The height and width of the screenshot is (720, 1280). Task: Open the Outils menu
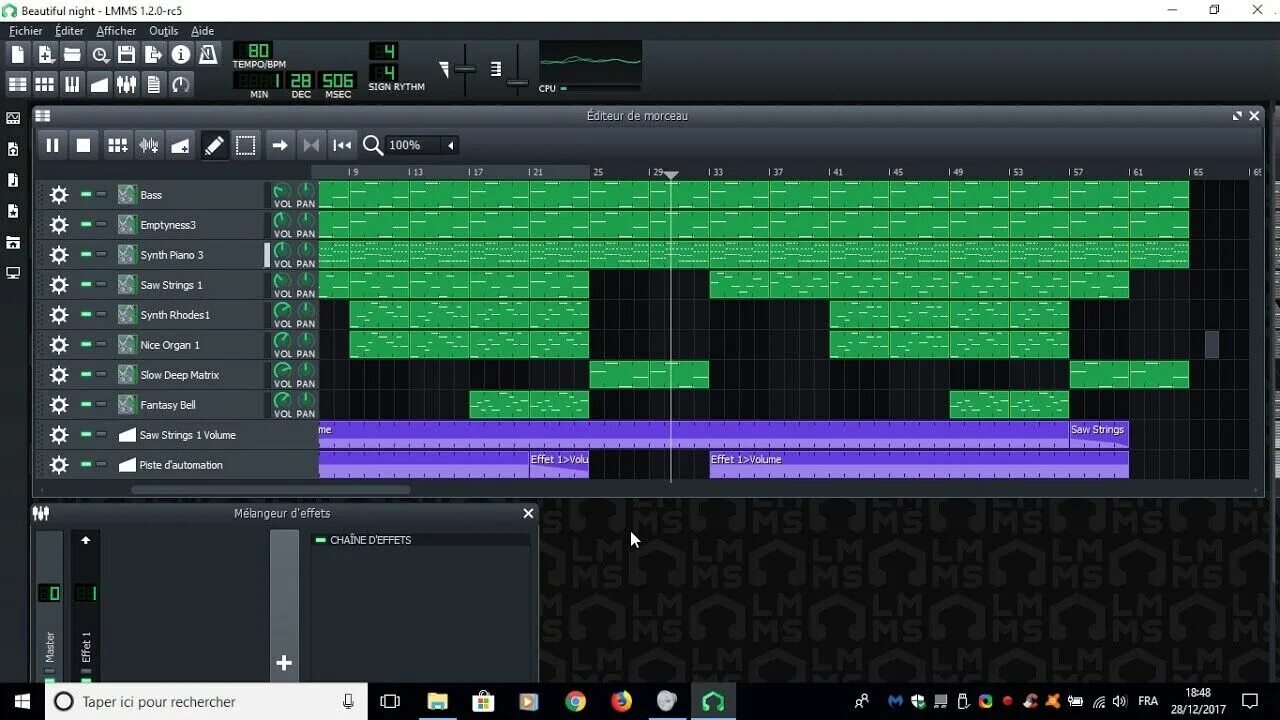[x=163, y=30]
